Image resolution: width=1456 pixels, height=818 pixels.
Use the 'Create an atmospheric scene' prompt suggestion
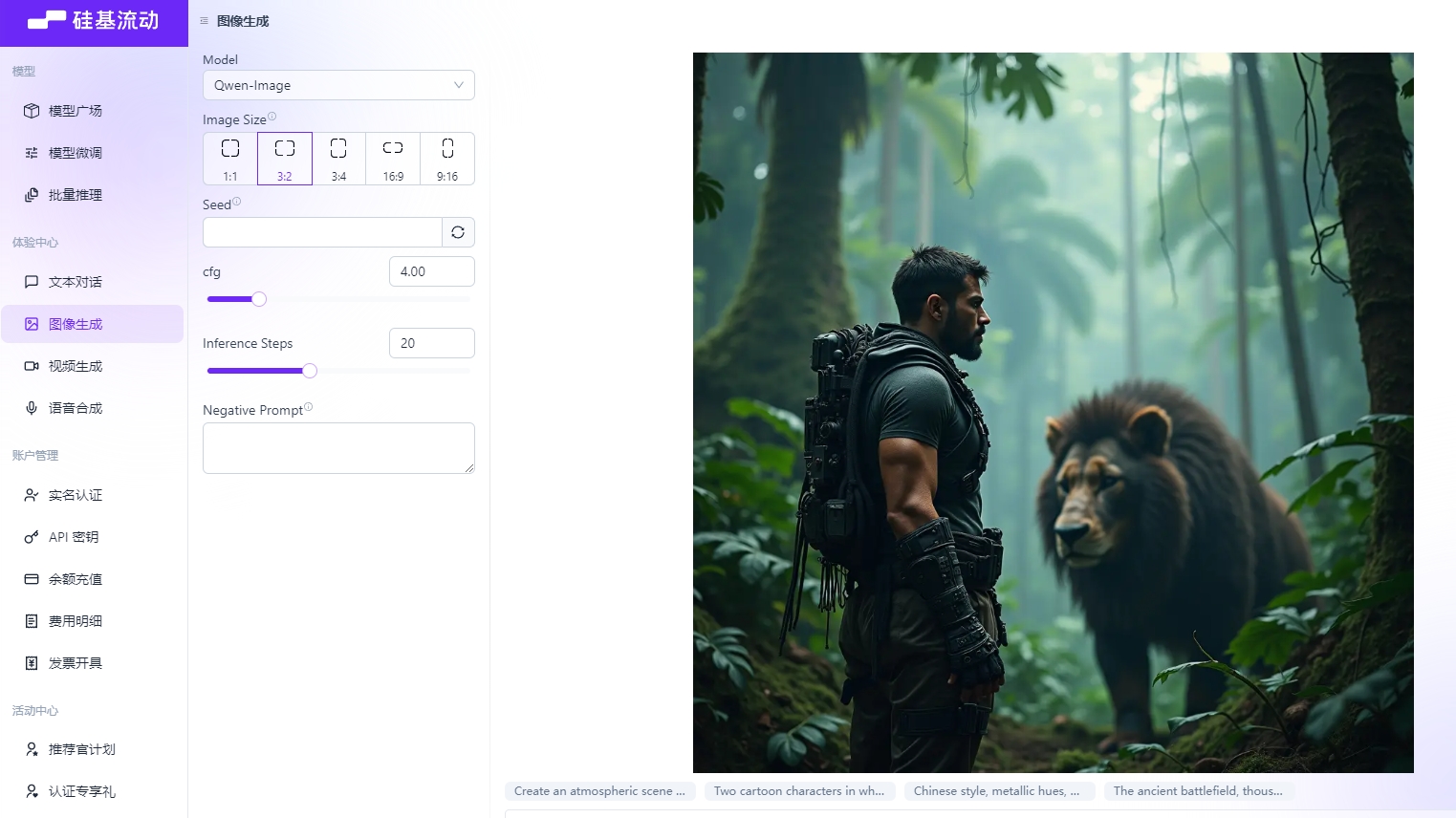coord(599,791)
